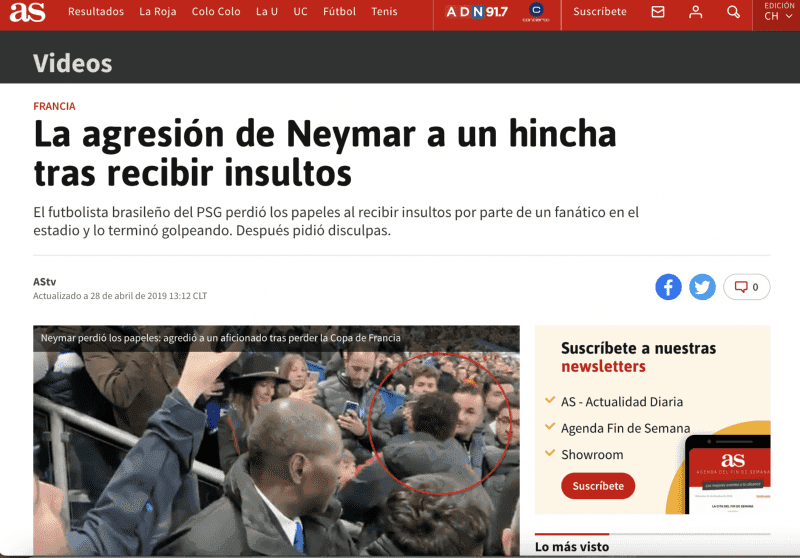Select the Tenis menu item
This screenshot has height=558, width=800.
384,12
